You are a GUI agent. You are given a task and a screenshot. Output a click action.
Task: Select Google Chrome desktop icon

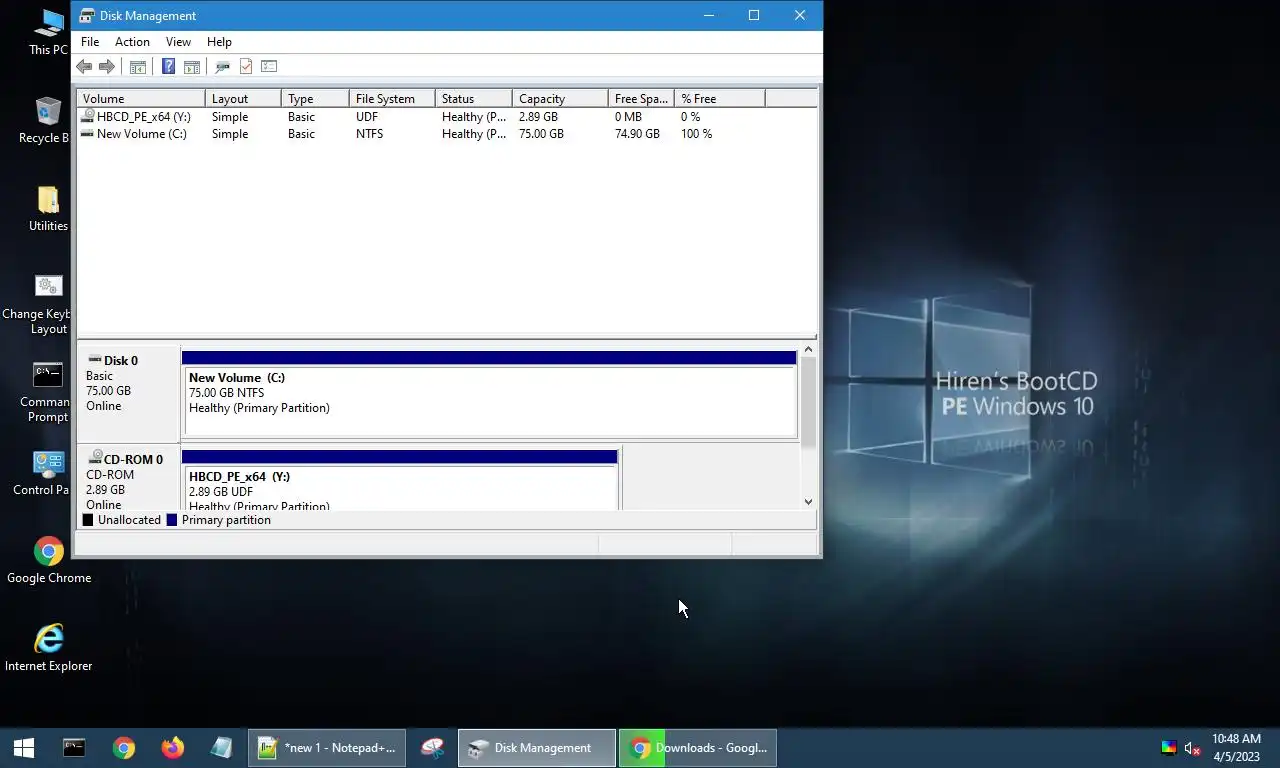point(48,560)
